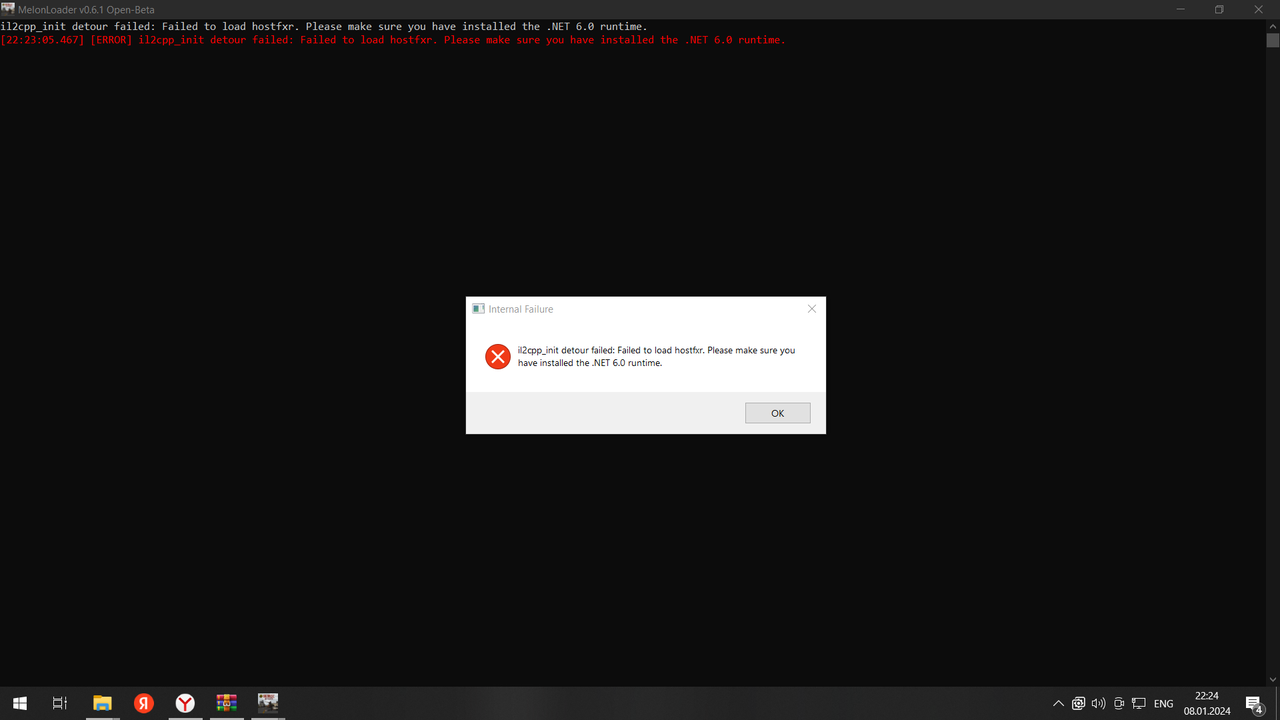Click the Internal Failure dialog title text
1280x720 pixels.
[520, 309]
